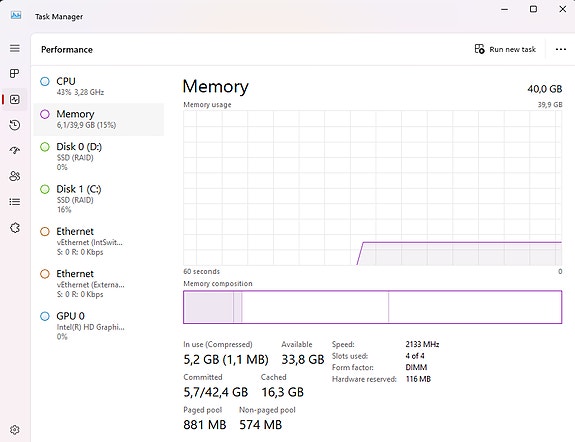
Task: Show Disk 1 (C:) performance
Action: click(98, 199)
